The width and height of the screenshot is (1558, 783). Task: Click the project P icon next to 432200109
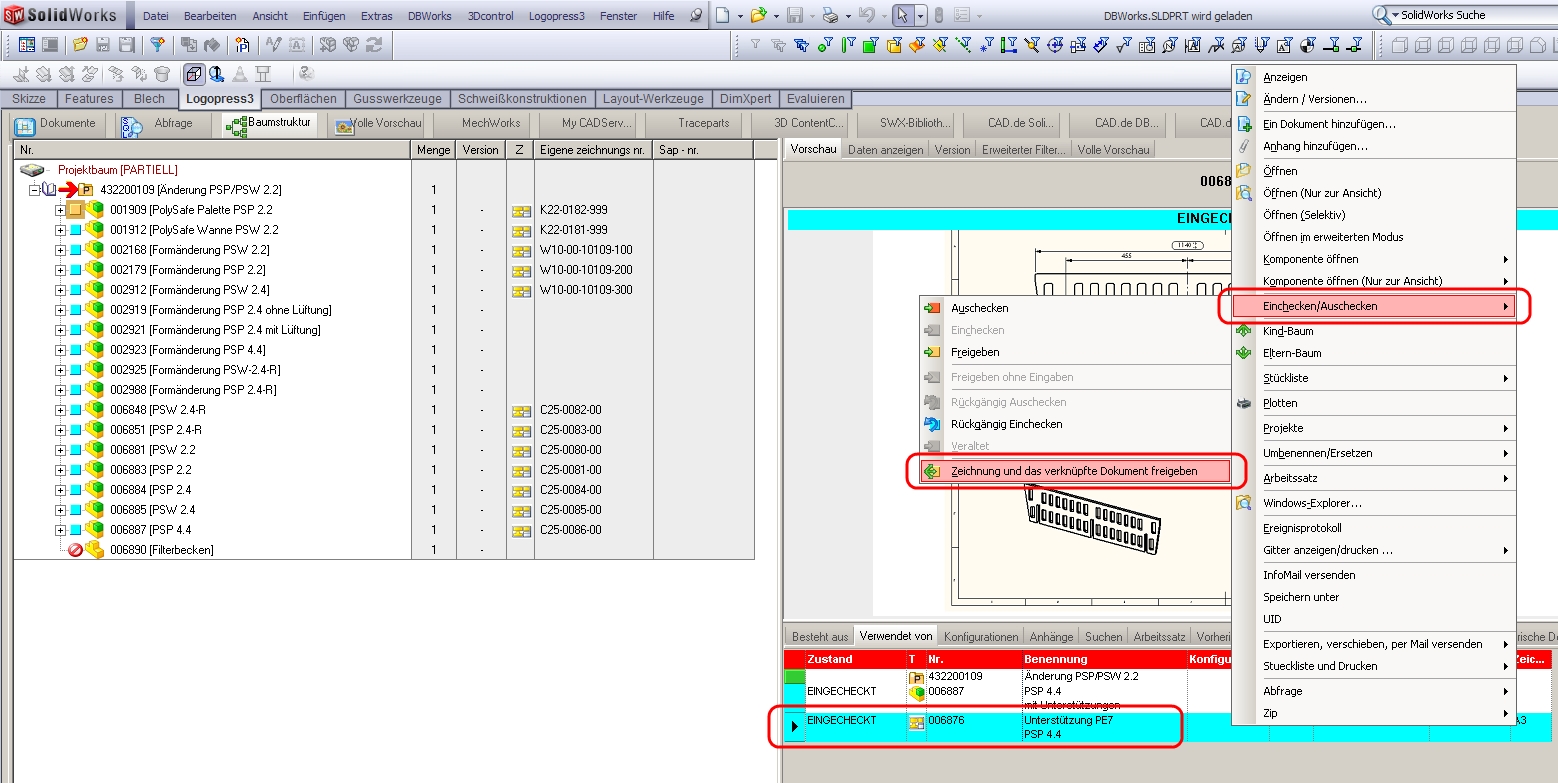(86, 190)
